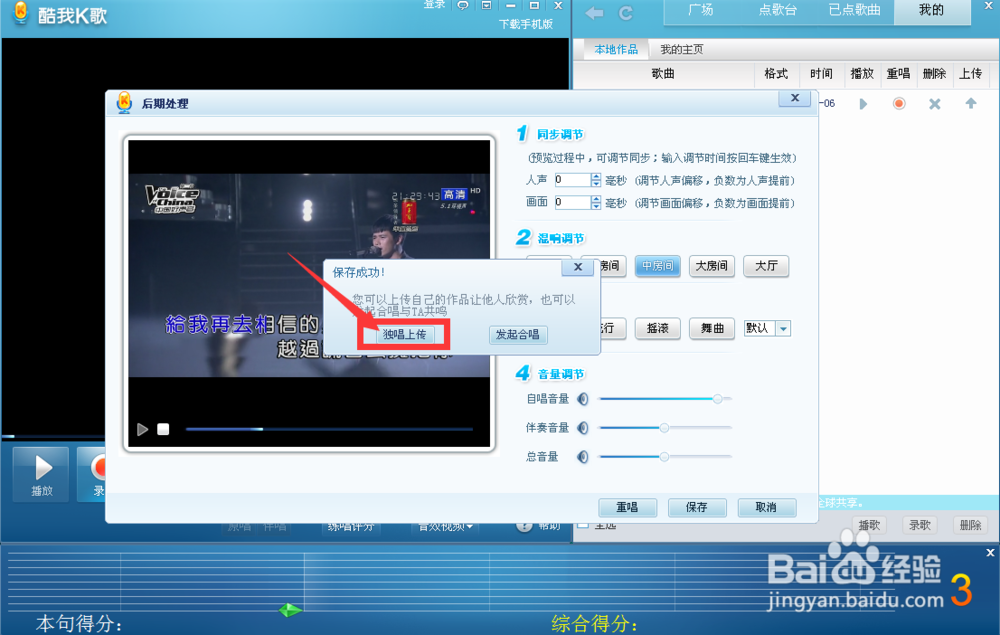Mute the 自唱音量 speaker icon
Viewport: 1000px width, 635px height.
[582, 399]
